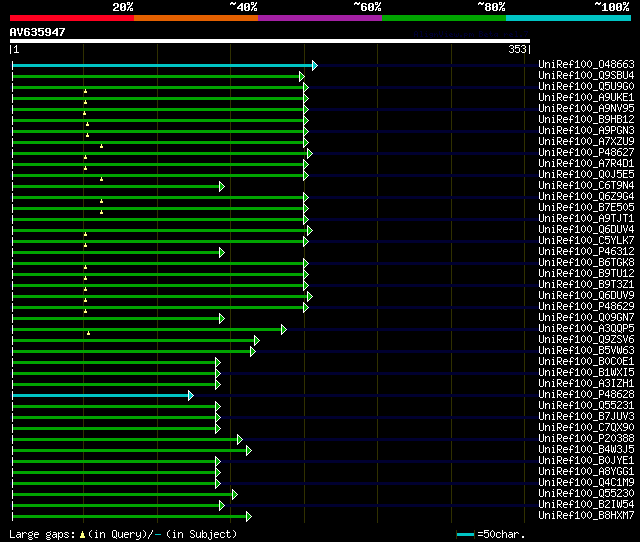This screenshot has width=640, height=542.
Task: Click the arrowhead ending the UniRef100_C6T9N4 alignment
Action: click(x=222, y=187)
